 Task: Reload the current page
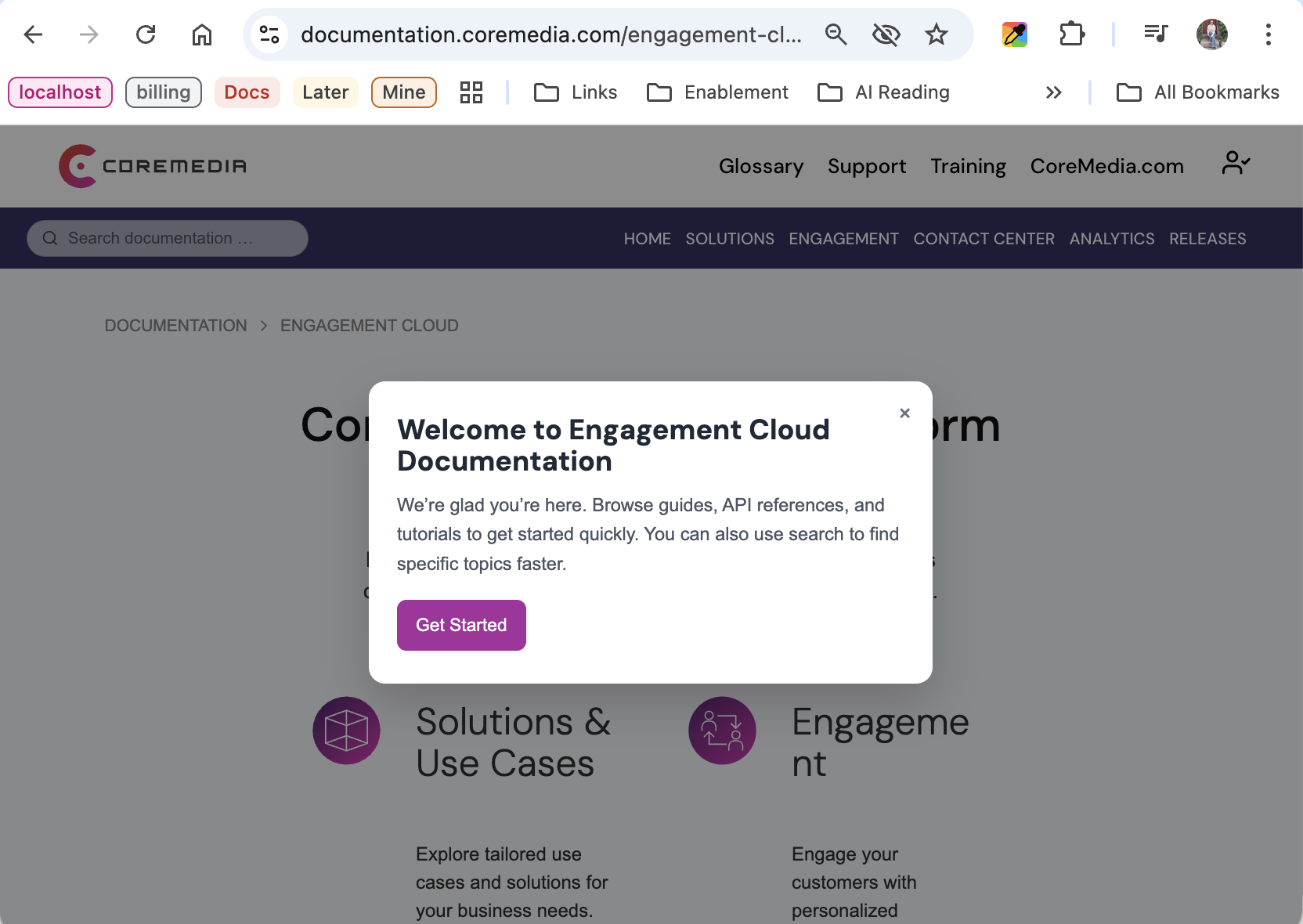point(146,34)
